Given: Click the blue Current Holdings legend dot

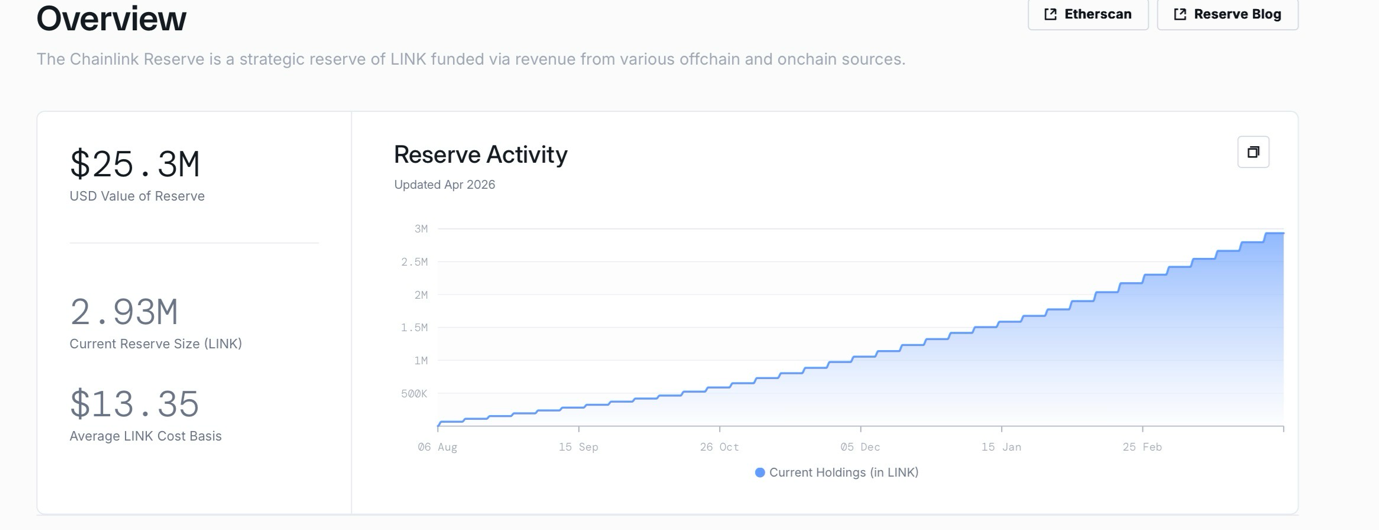Looking at the screenshot, I should pyautogui.click(x=760, y=473).
